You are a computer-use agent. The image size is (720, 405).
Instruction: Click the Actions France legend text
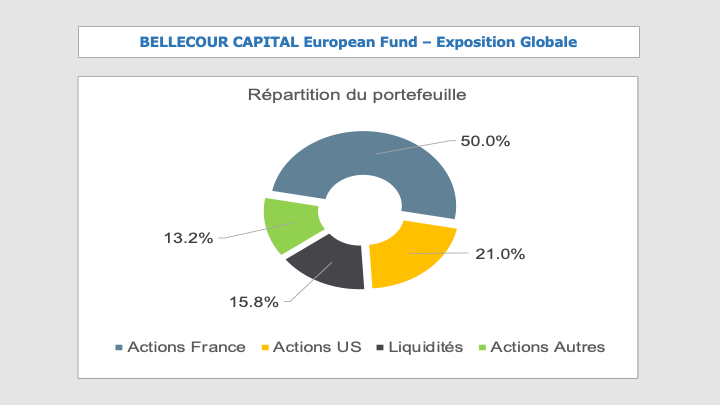pos(187,347)
